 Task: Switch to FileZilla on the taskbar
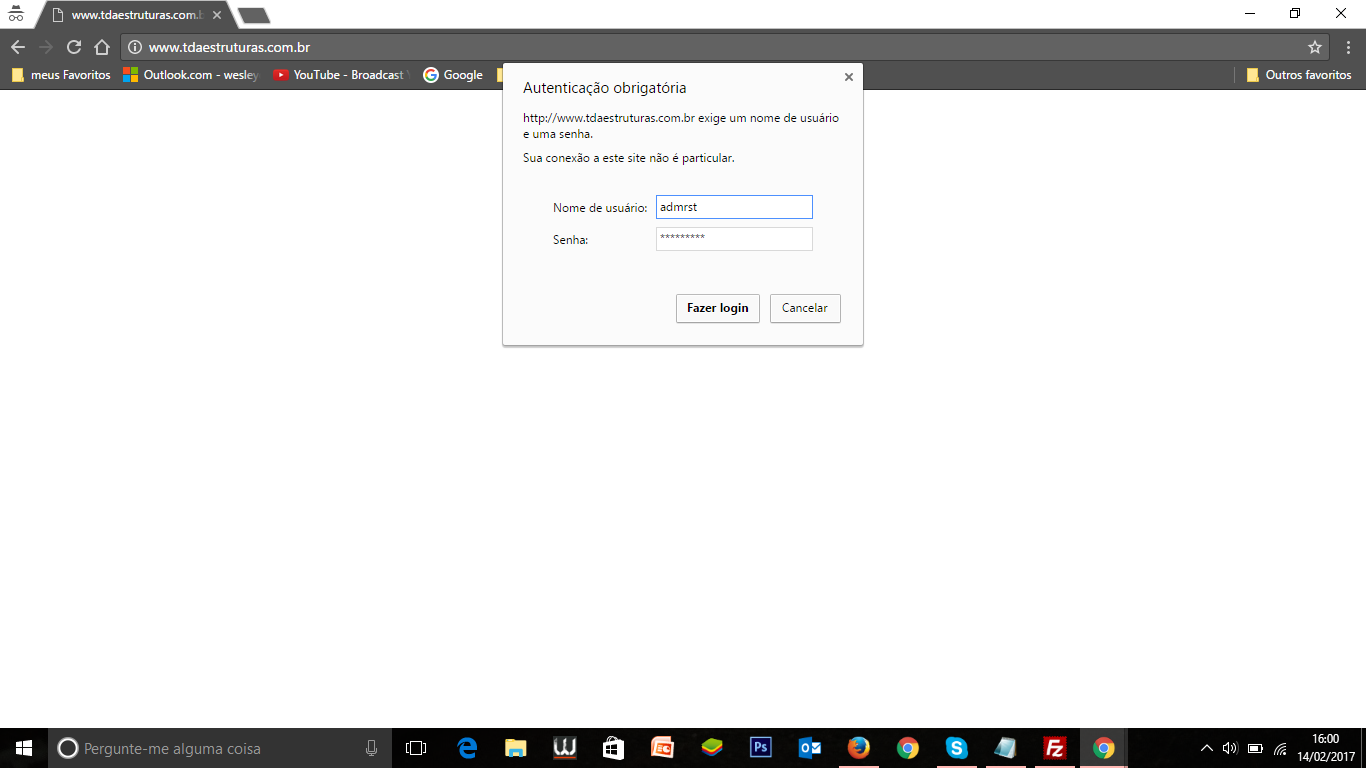coord(1055,748)
